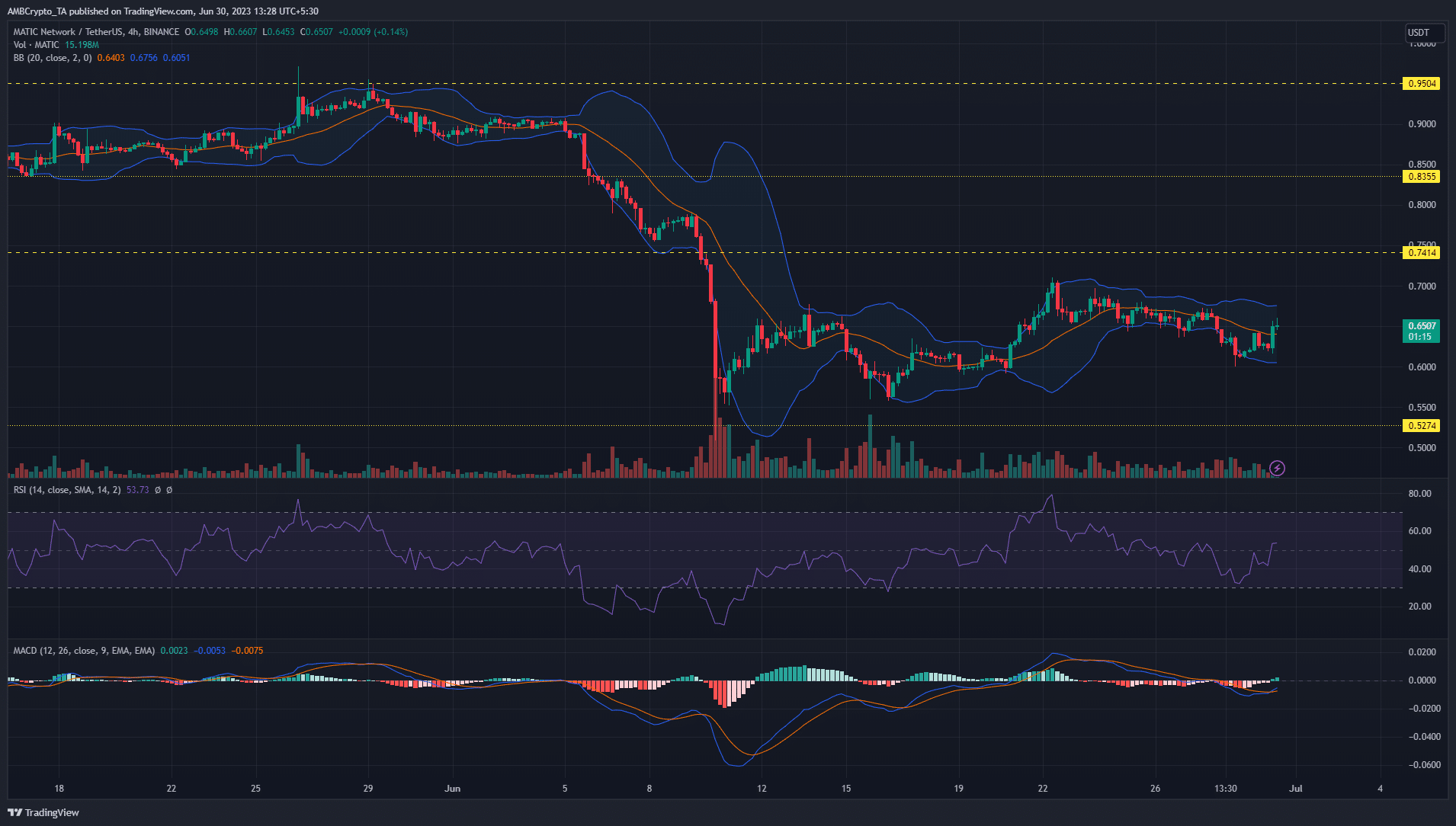Screen dimensions: 1456x826
Task: Click the 60.00 RSI axis label
Action: coord(1420,531)
